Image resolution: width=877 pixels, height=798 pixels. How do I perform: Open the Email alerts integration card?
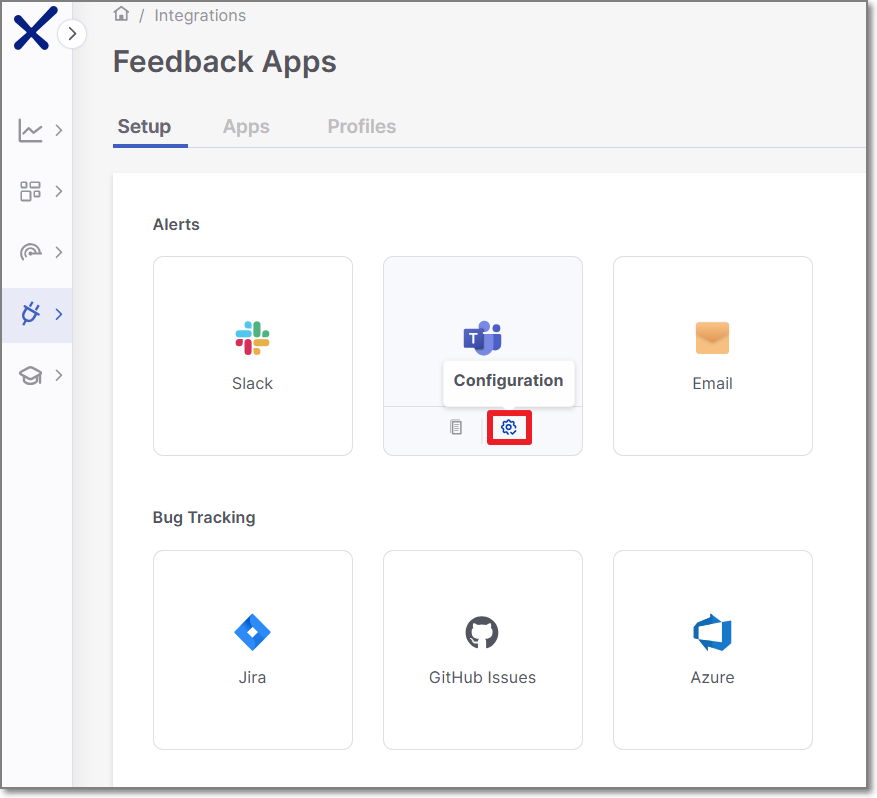(712, 355)
